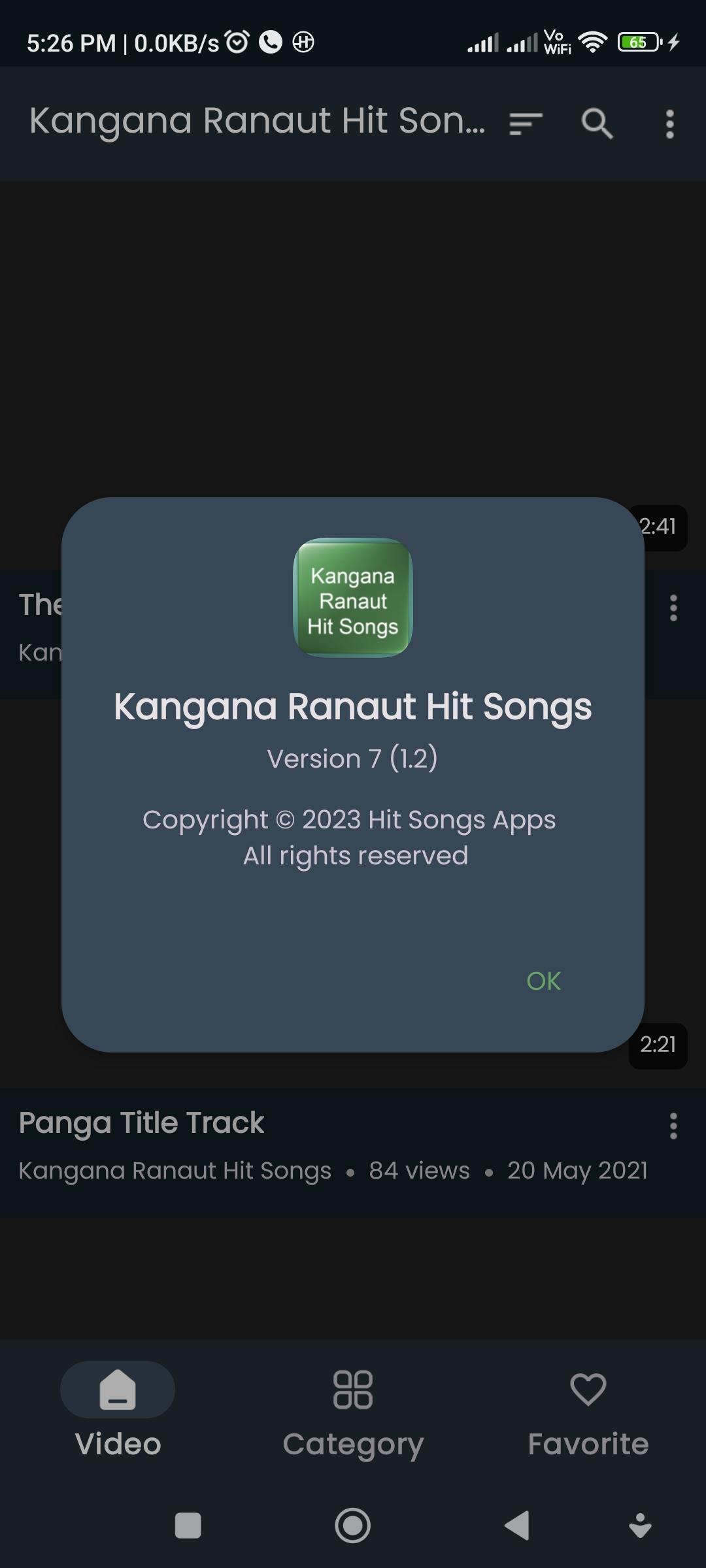Screen dimensions: 706x1568
Task: Tap the recent apps square button
Action: point(188,1526)
